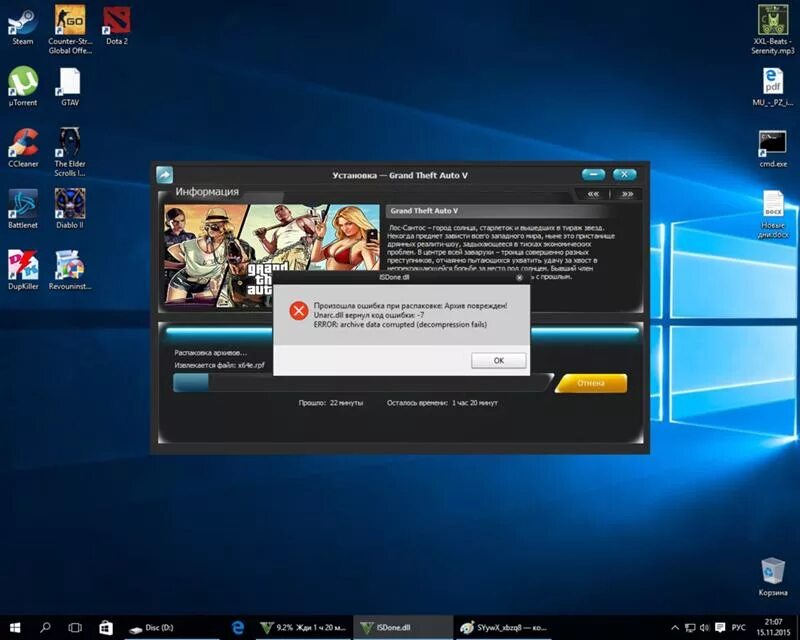The width and height of the screenshot is (800, 640).
Task: Select the MU_-_PZ pdf file icon
Action: [x=772, y=87]
